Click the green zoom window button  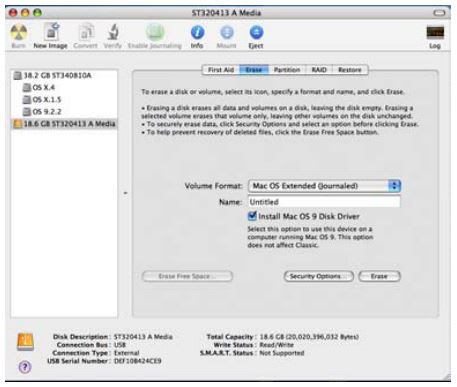tap(38, 13)
